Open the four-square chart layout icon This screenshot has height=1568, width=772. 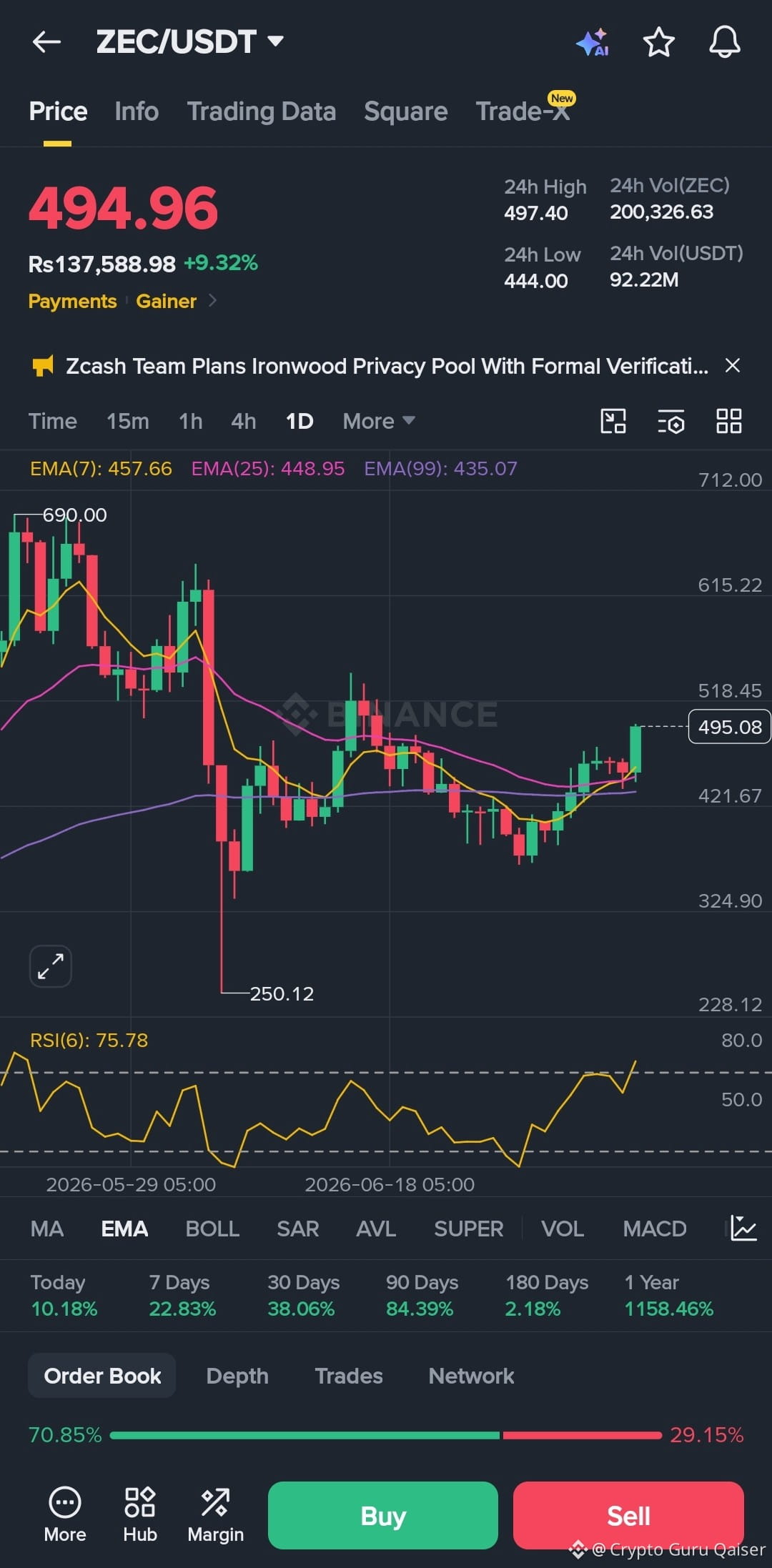[x=728, y=421]
